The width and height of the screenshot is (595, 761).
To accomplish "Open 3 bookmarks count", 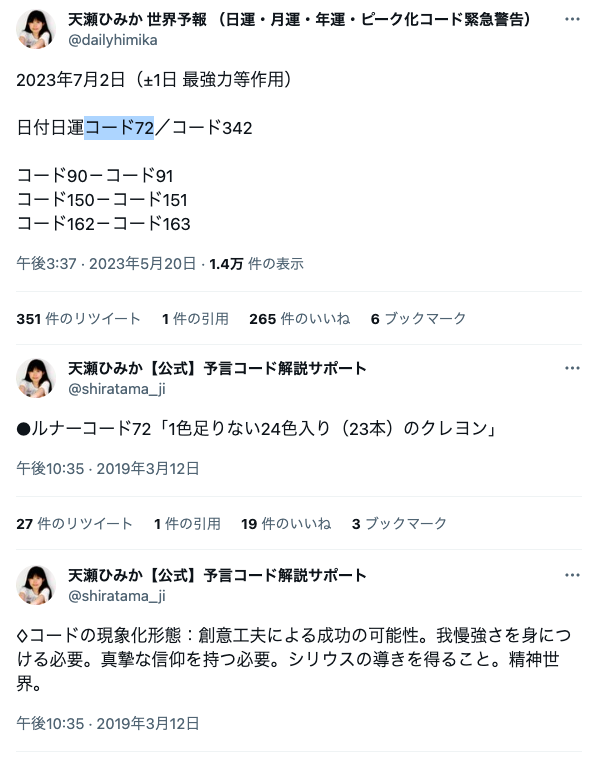I will click(x=399, y=524).
